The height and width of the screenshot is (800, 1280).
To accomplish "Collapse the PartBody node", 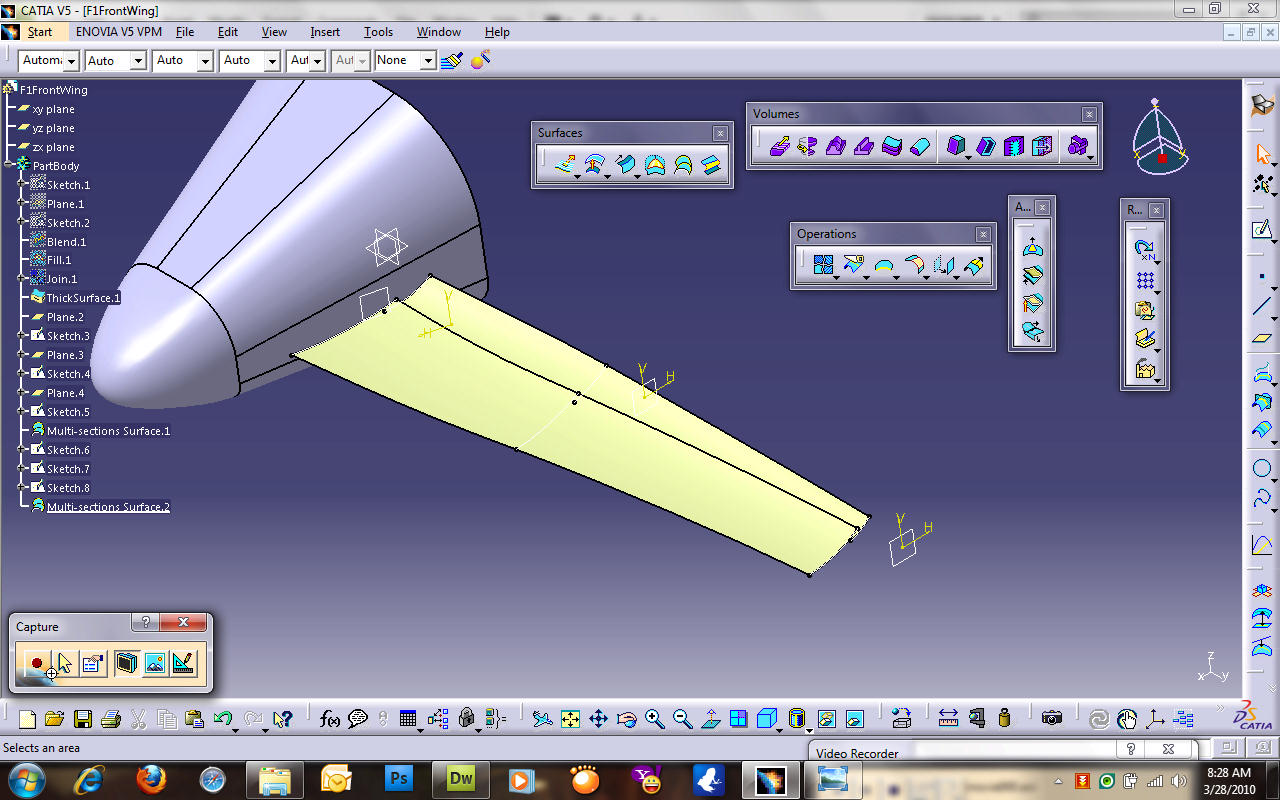I will click(8, 166).
